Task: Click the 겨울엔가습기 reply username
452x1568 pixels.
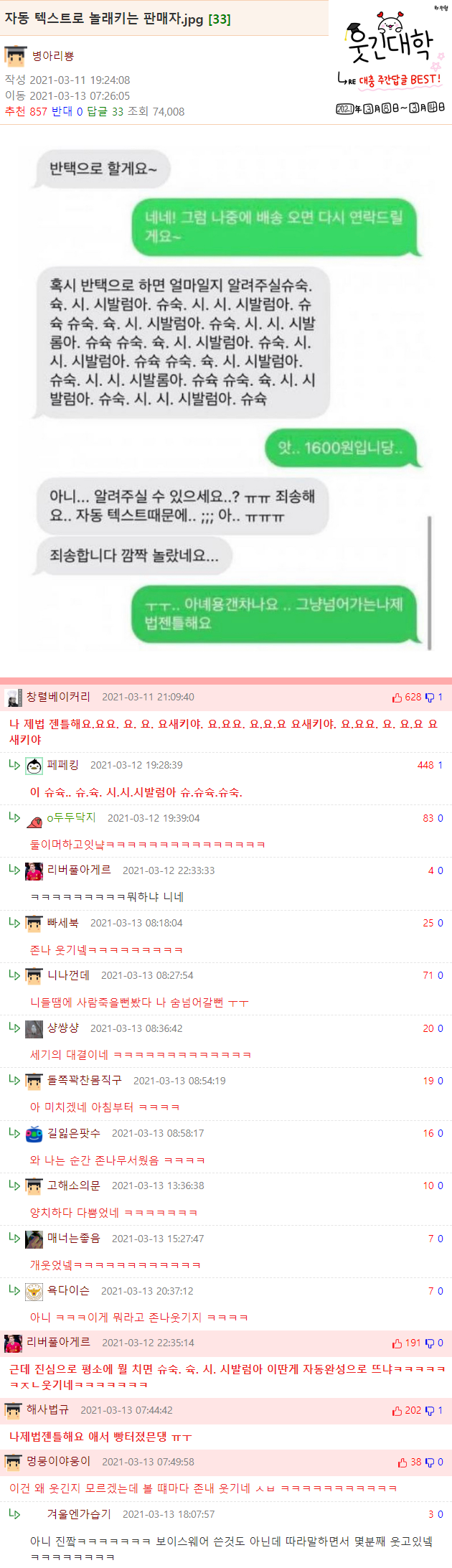Action: click(79, 1514)
